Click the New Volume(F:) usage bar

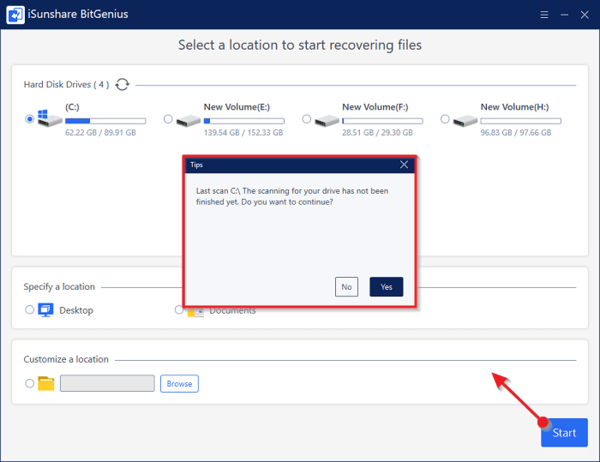tap(383, 121)
